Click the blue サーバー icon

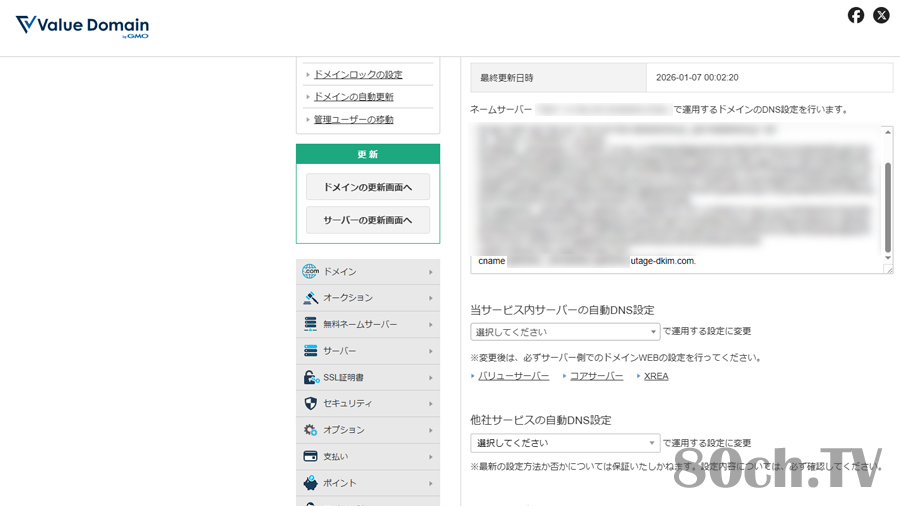click(310, 351)
